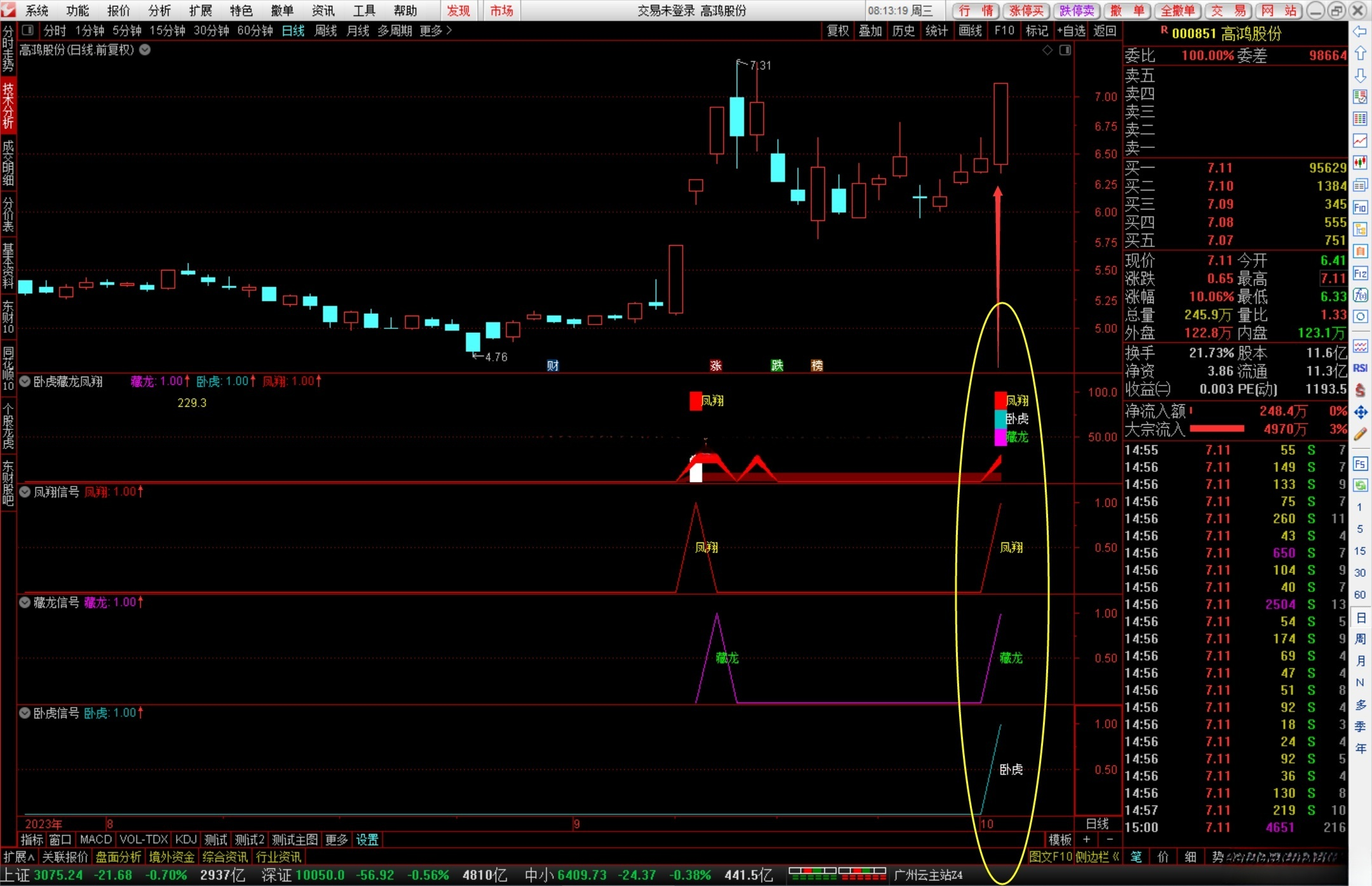Click the F10 icon in right sidebar
The image size is (1372, 886).
pyautogui.click(x=1360, y=208)
